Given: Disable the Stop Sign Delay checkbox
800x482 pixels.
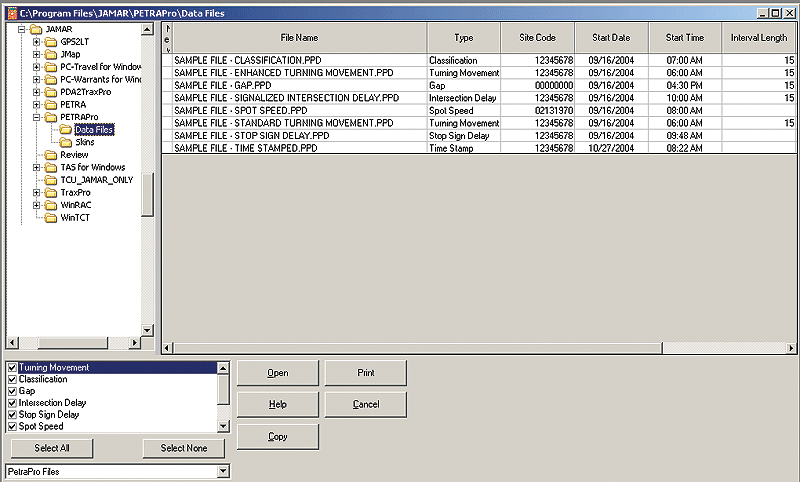Looking at the screenshot, I should (x=12, y=415).
